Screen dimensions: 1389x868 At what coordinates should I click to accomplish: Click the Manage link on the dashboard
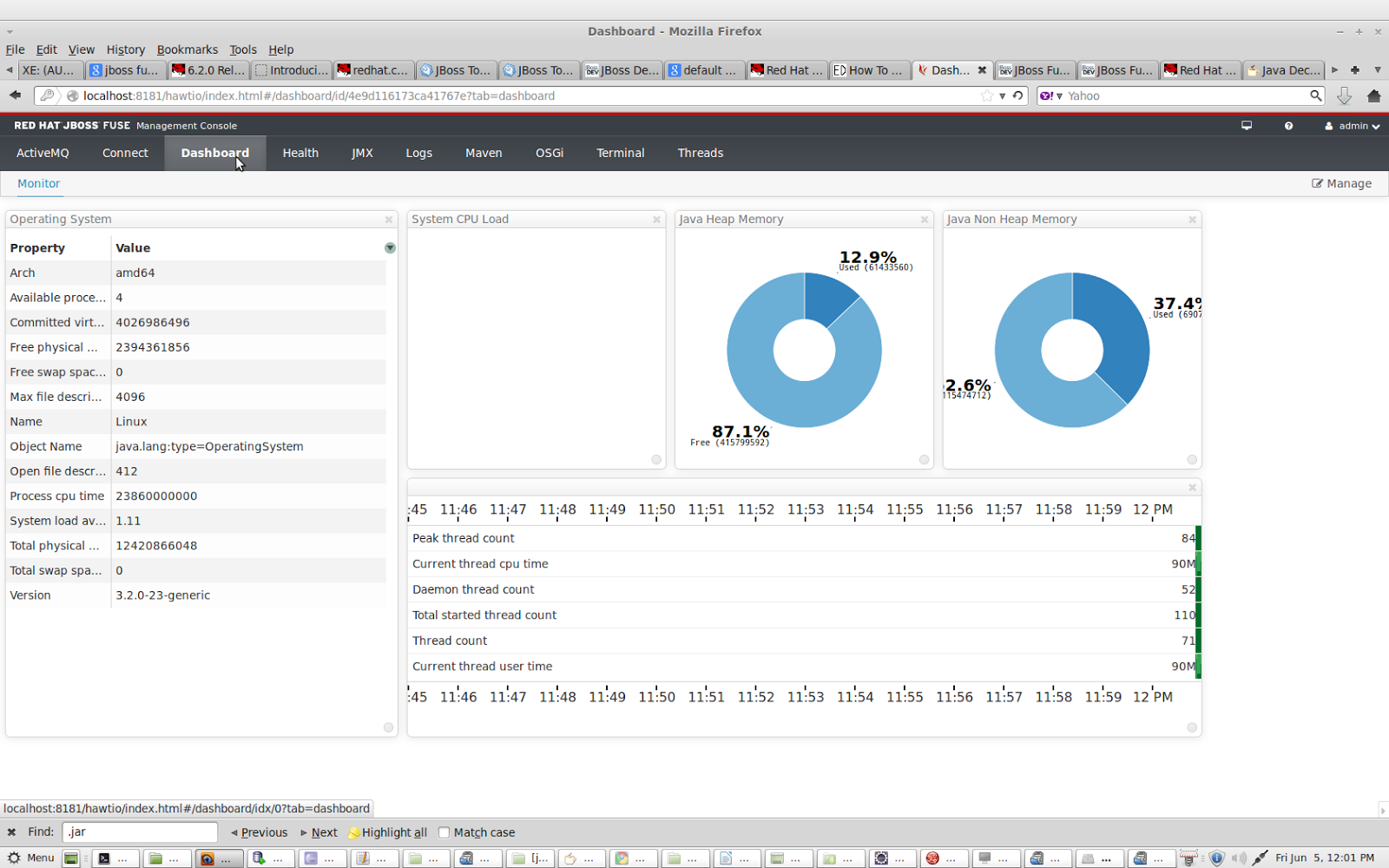[1341, 183]
